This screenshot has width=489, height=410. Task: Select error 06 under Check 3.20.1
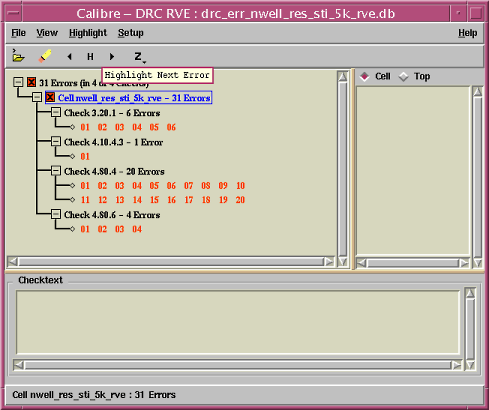tap(171, 127)
